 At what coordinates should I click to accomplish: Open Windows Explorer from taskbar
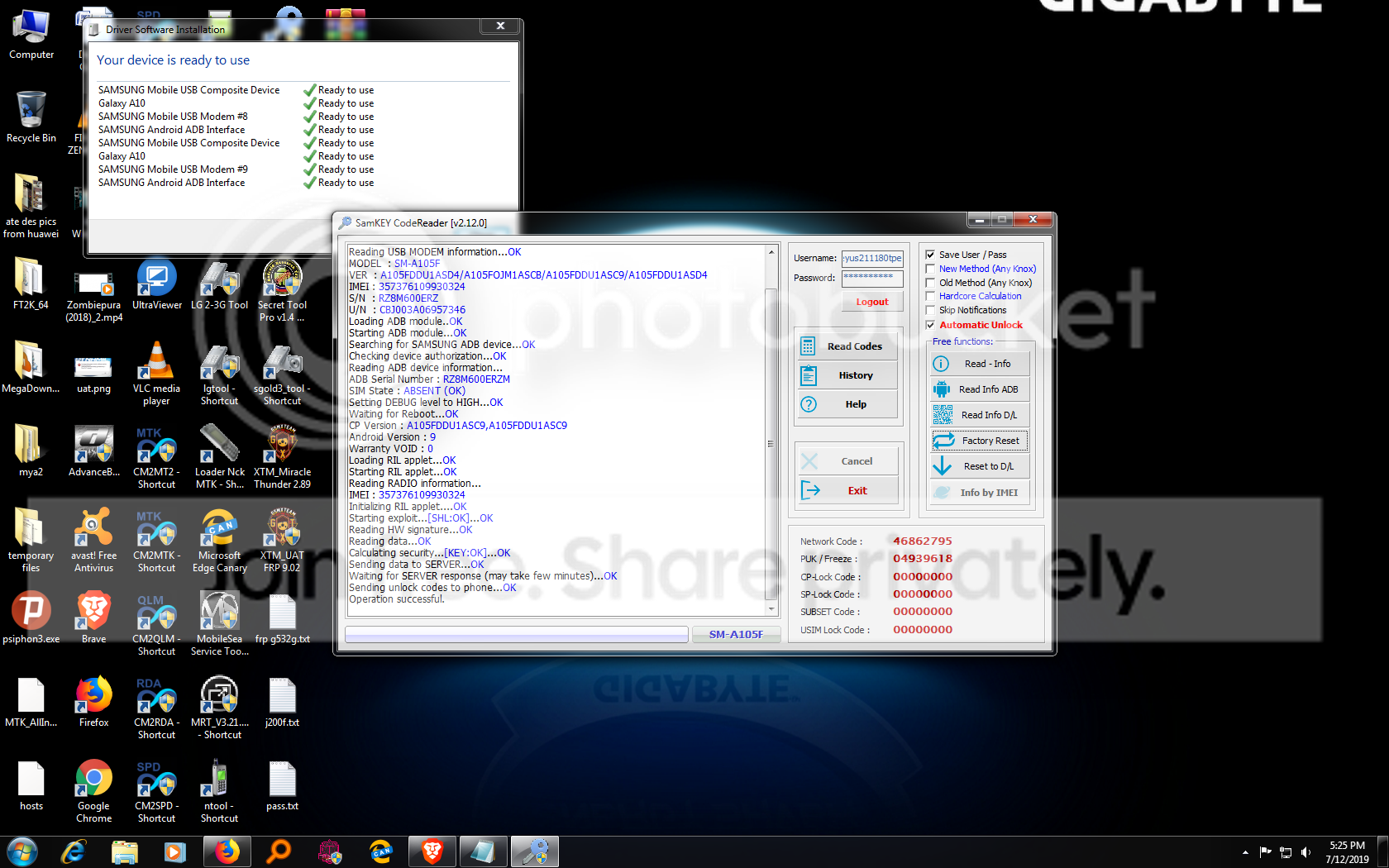pyautogui.click(x=125, y=851)
